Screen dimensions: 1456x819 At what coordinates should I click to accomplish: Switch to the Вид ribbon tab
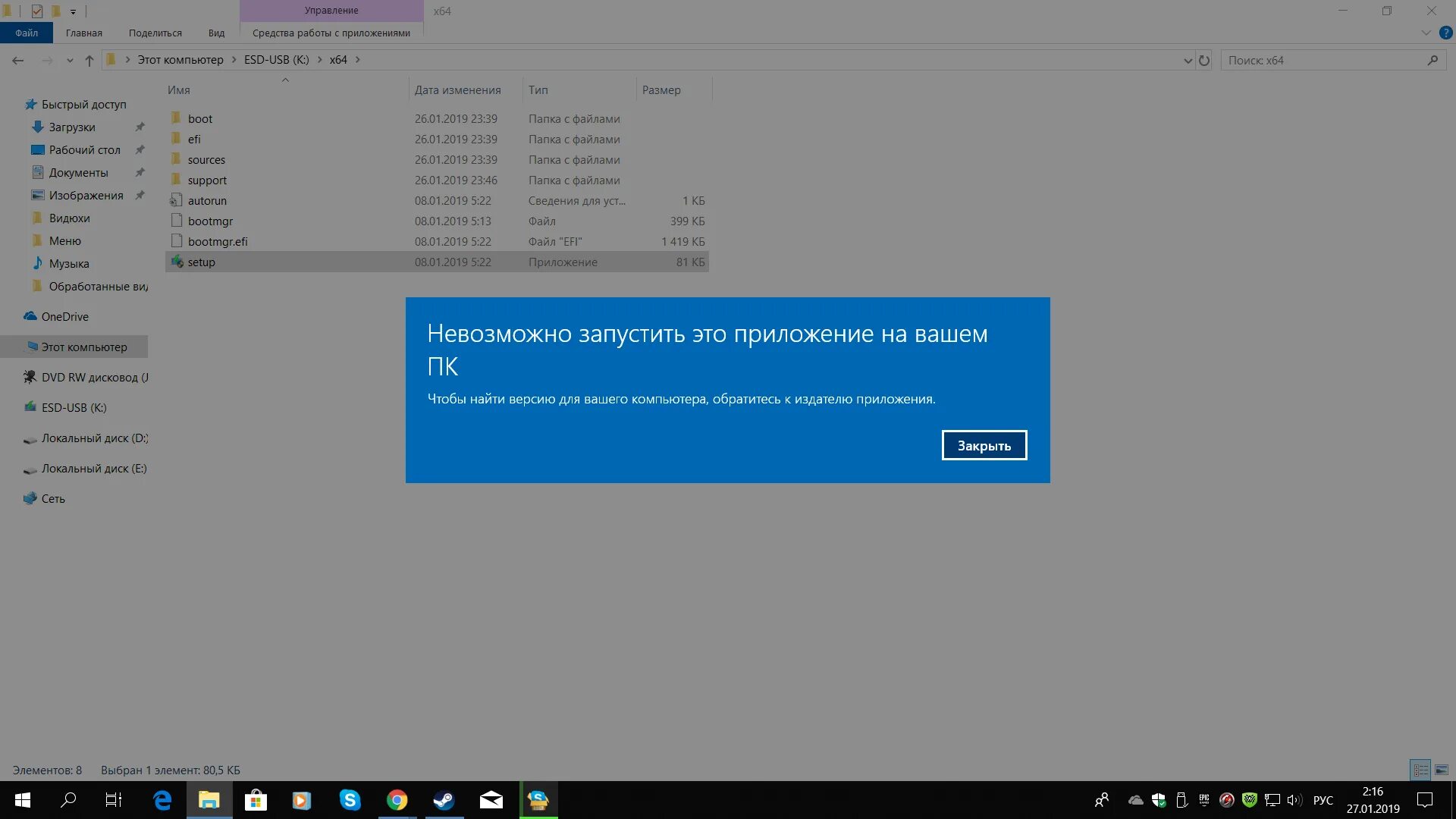pos(216,33)
